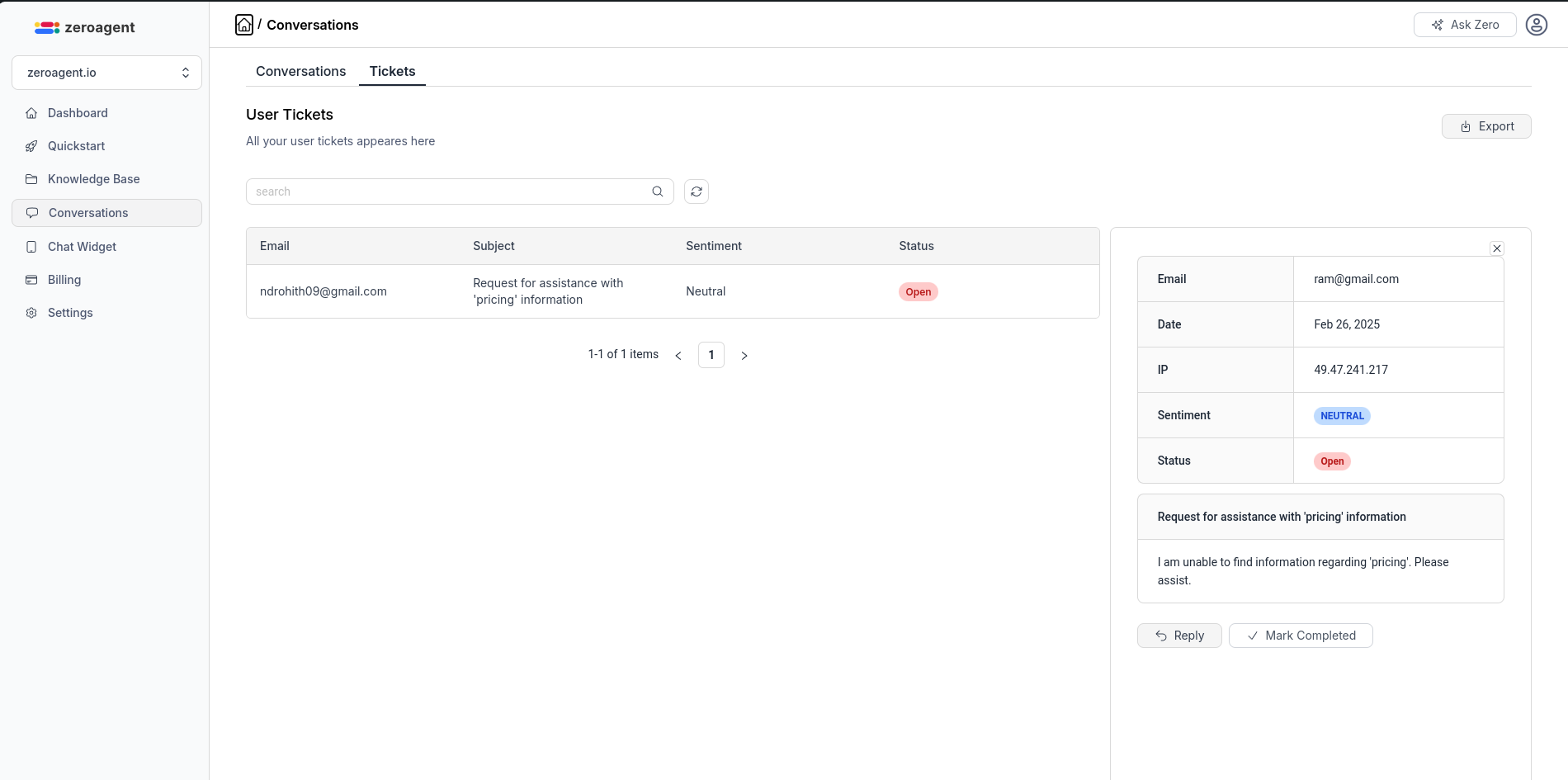Image resolution: width=1568 pixels, height=780 pixels.
Task: Switch to the Tickets tab
Action: (x=392, y=72)
